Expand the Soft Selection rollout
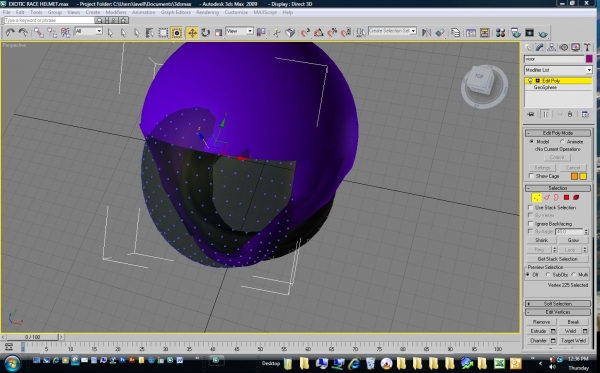The height and width of the screenshot is (373, 600). pos(558,304)
